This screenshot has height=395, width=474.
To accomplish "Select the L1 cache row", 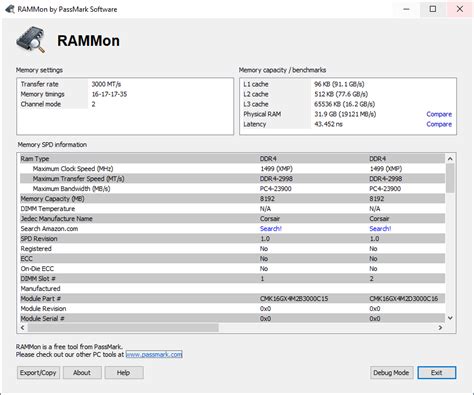I will tap(348, 84).
